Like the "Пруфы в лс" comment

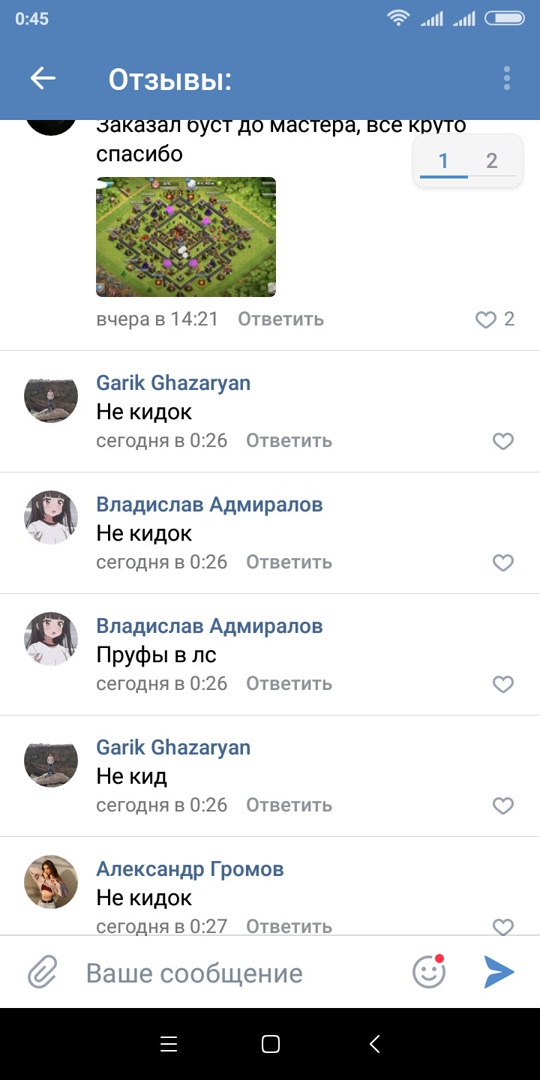pyautogui.click(x=503, y=684)
